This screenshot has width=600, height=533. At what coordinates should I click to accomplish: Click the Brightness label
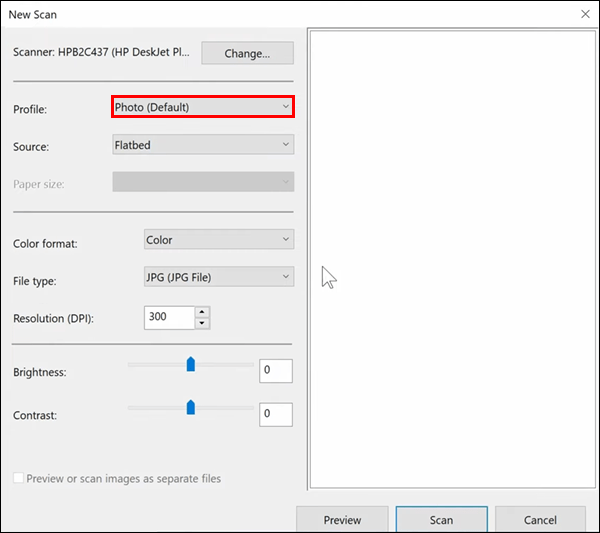[40, 372]
